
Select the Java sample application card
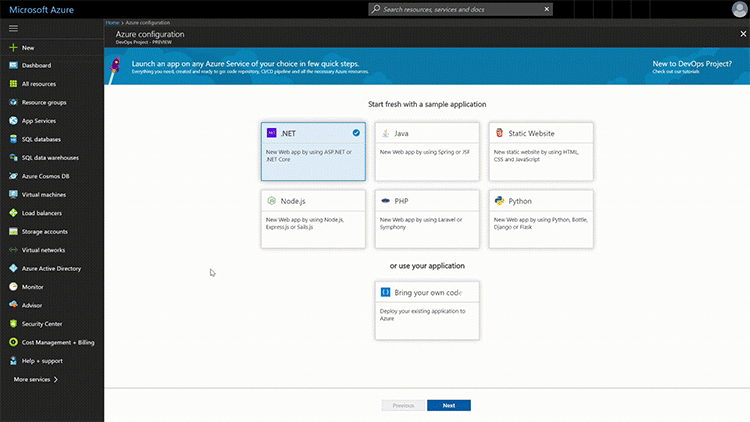(427, 152)
